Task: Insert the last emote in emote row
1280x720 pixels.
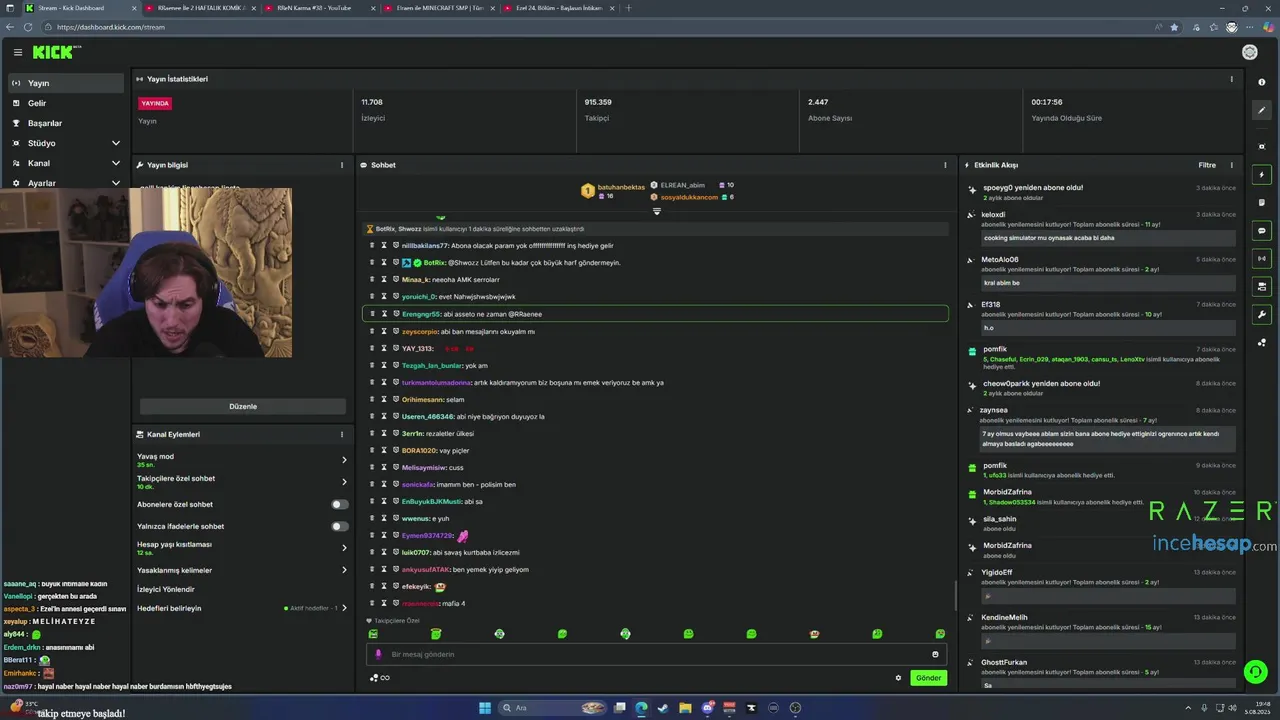Action: coord(940,634)
